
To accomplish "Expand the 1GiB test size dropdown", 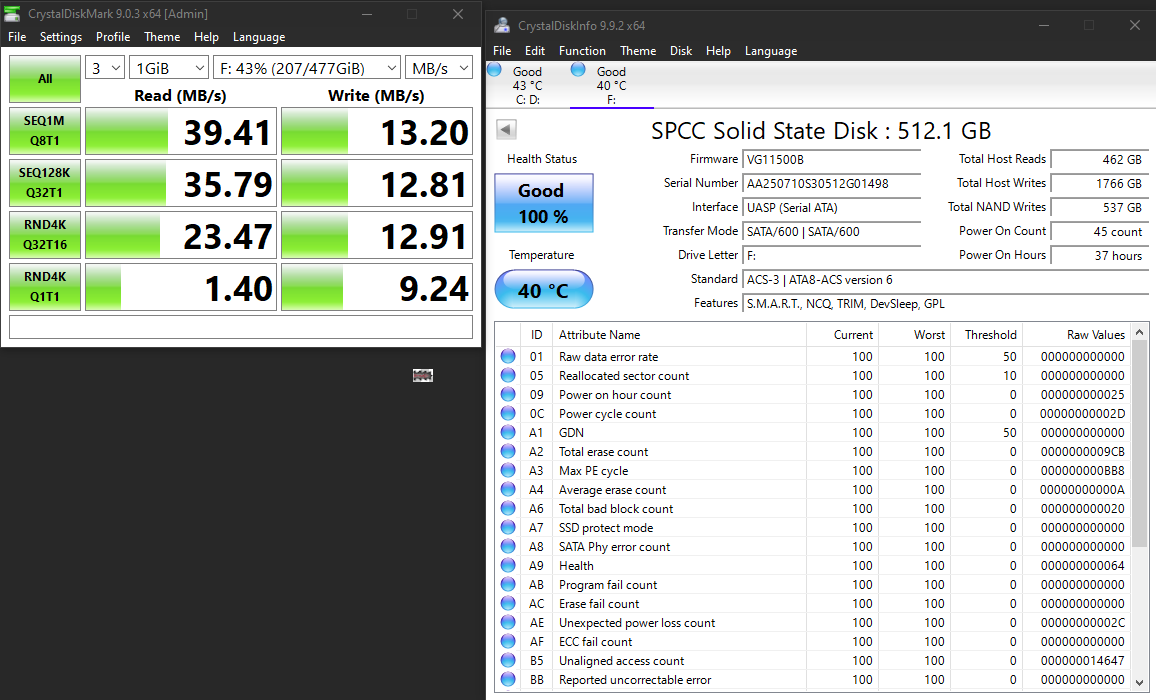I will click(x=169, y=68).
